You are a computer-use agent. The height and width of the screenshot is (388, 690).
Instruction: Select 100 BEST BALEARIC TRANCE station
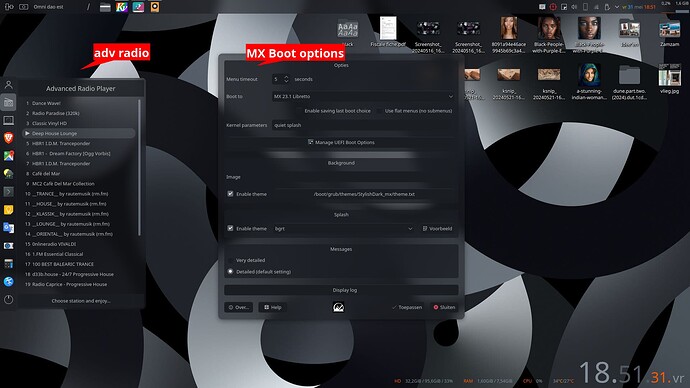(79, 264)
